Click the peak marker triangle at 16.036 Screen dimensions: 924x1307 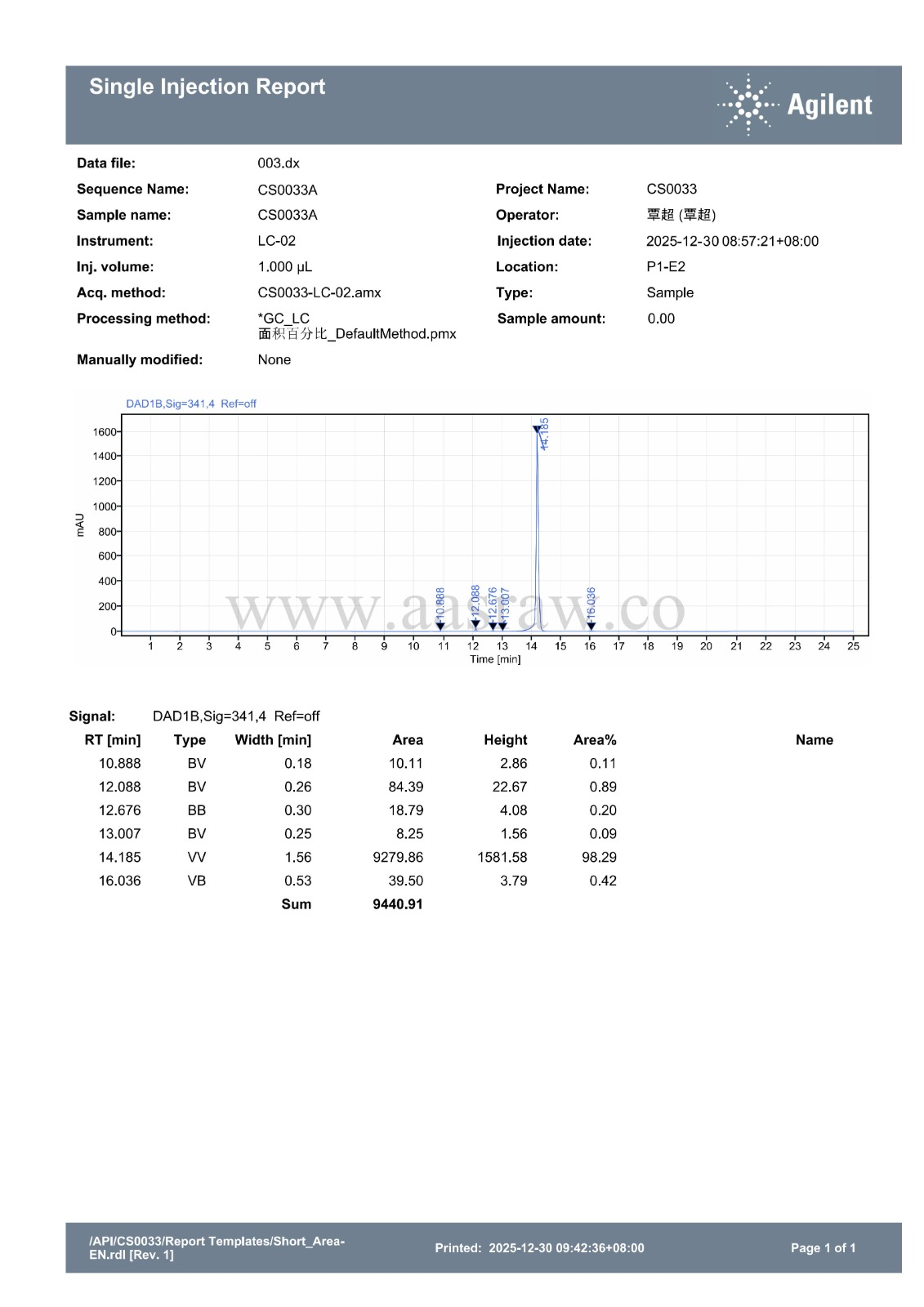591,627
